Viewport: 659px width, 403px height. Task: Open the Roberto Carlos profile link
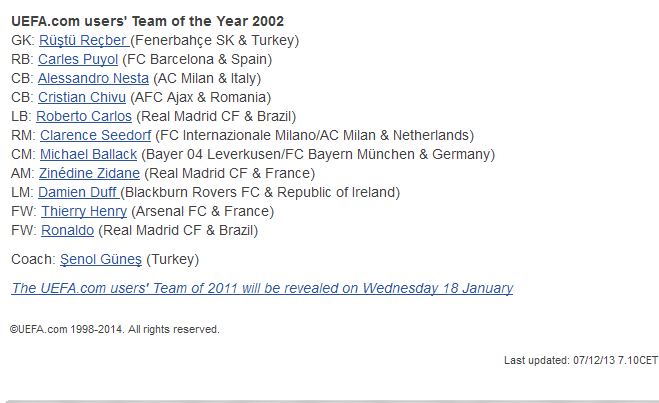pos(84,116)
